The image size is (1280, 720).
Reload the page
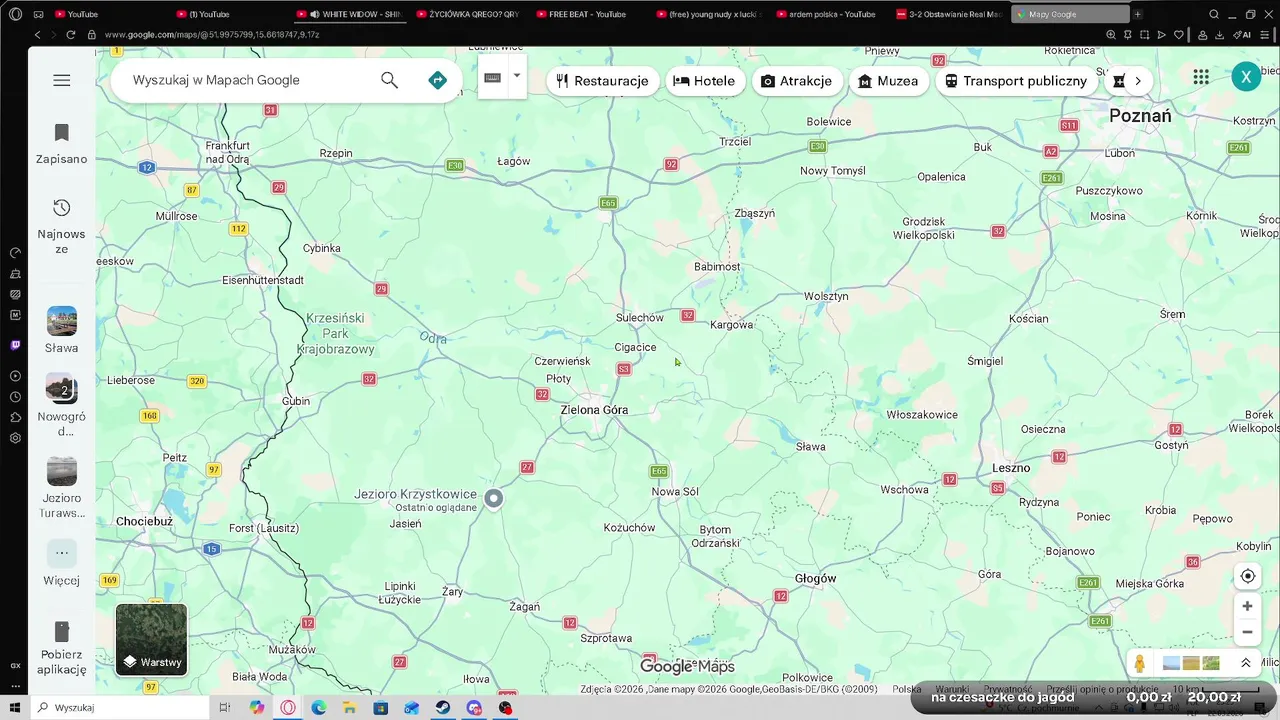(71, 35)
